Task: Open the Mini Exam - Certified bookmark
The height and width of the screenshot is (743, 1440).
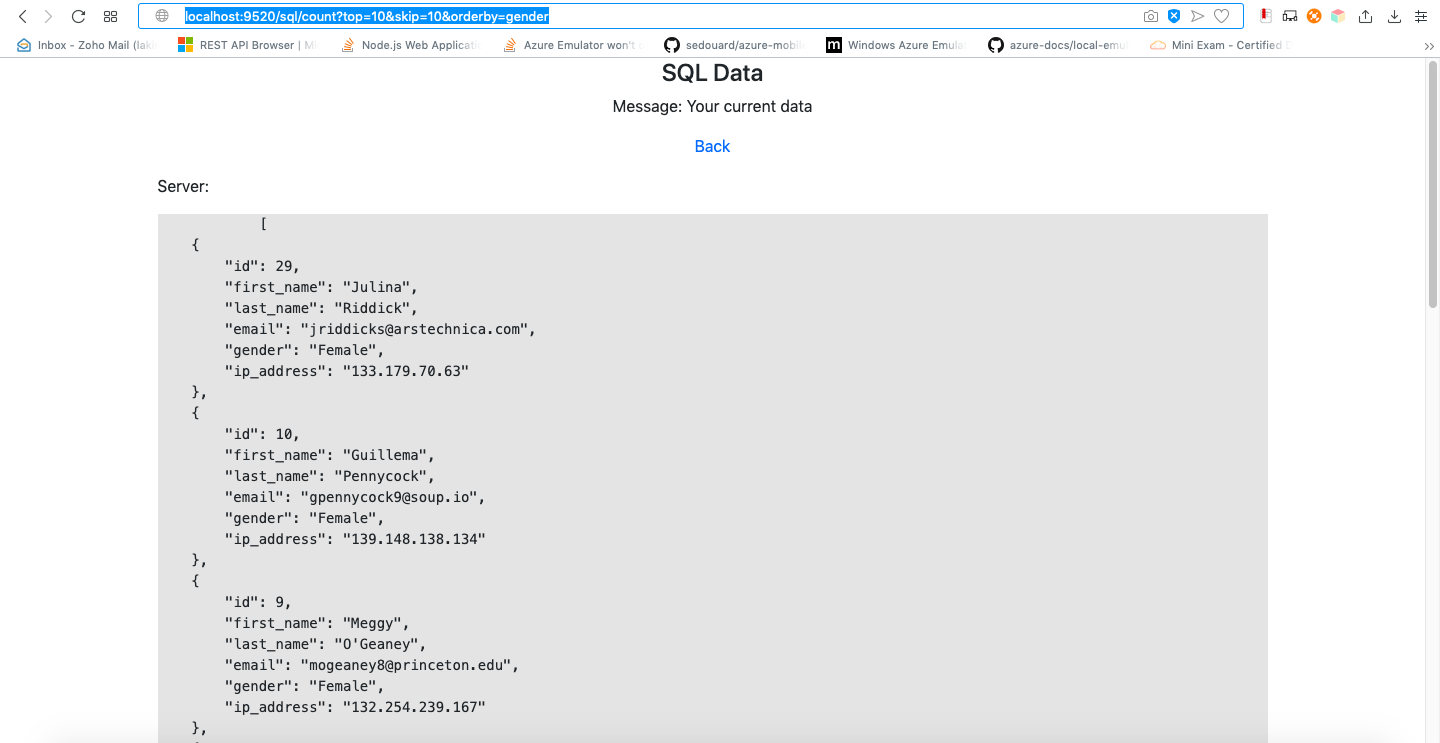Action: [1221, 45]
